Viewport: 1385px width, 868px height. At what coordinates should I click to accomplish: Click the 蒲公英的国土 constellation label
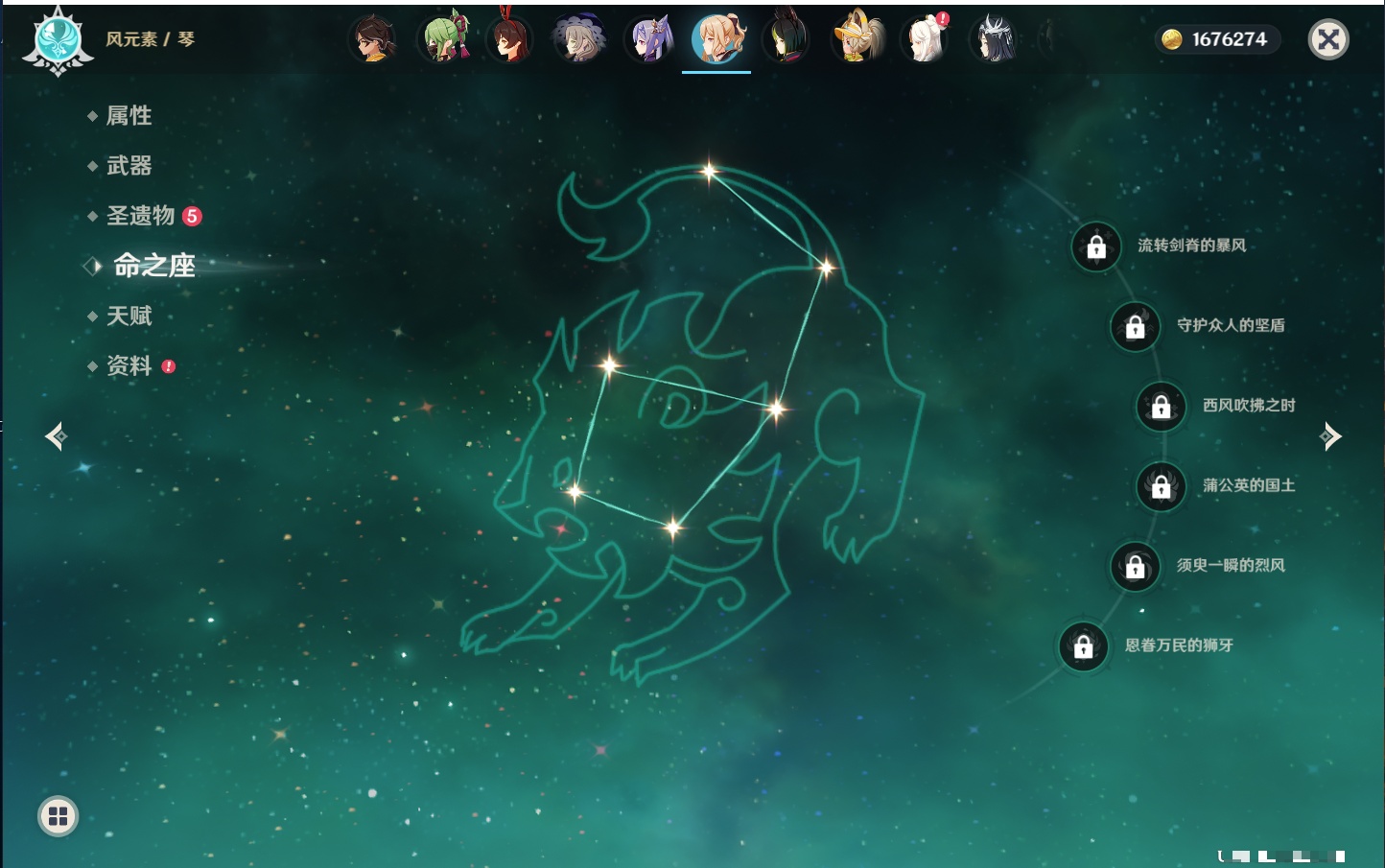coord(1249,485)
